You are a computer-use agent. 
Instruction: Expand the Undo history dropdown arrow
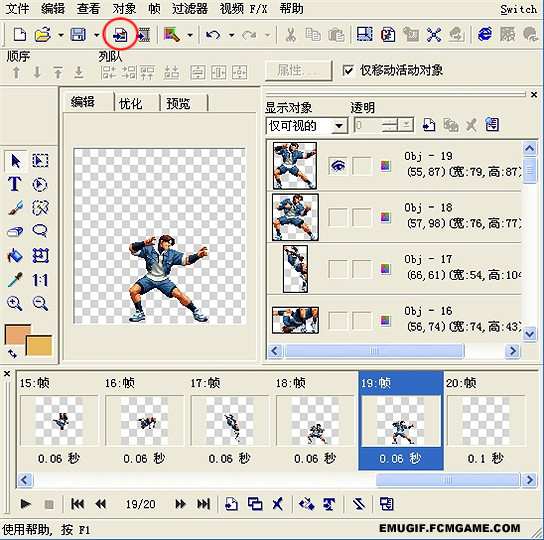coord(231,35)
